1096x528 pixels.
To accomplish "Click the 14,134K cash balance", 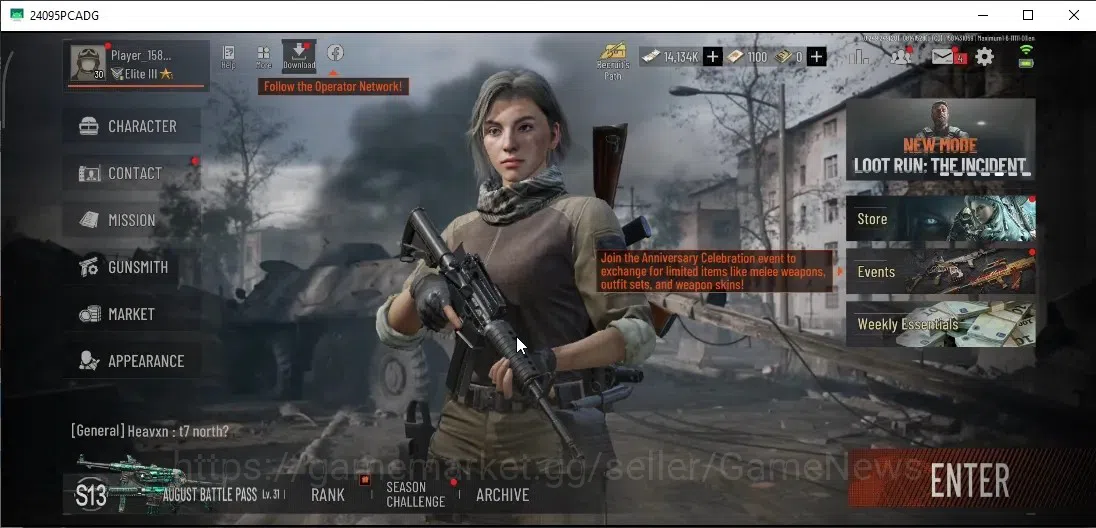I will tap(671, 57).
